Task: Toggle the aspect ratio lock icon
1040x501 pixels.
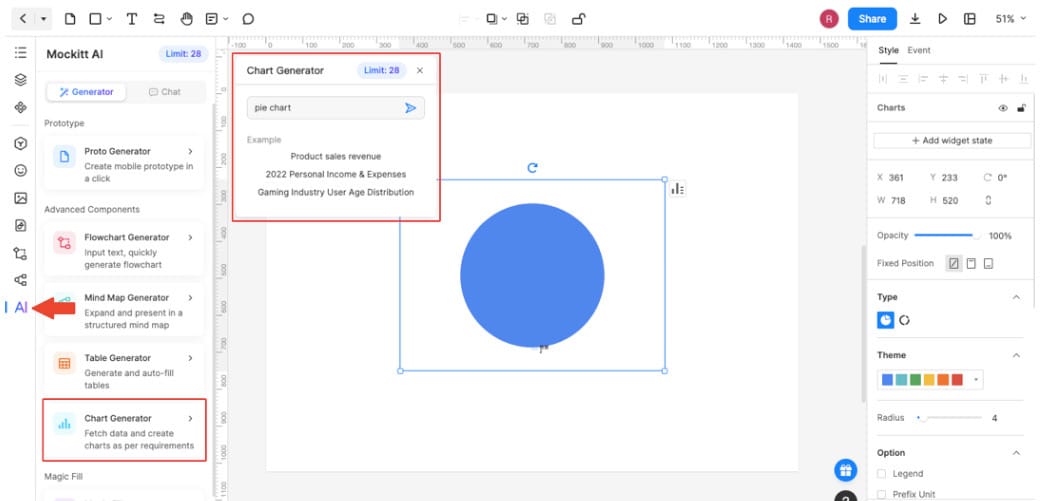Action: pyautogui.click(x=988, y=200)
